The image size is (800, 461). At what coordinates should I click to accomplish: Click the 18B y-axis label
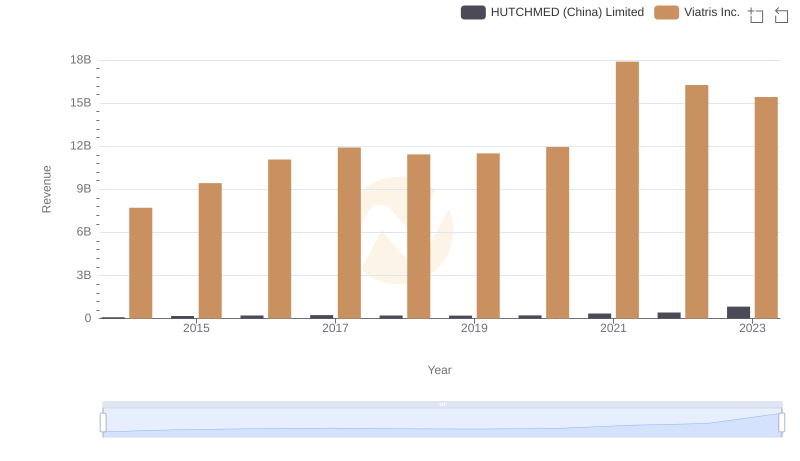(x=81, y=60)
